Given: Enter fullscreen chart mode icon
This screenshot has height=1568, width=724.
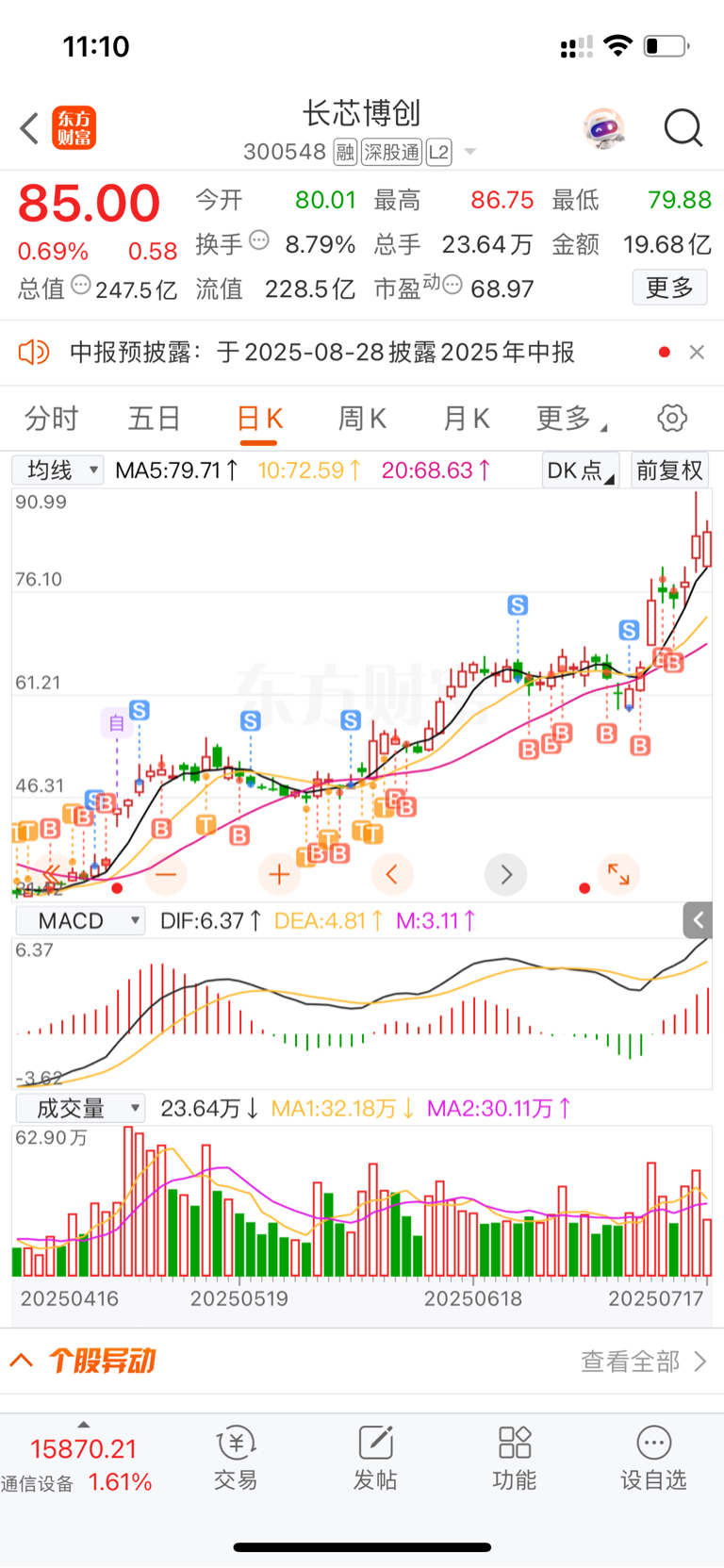Looking at the screenshot, I should pyautogui.click(x=618, y=875).
